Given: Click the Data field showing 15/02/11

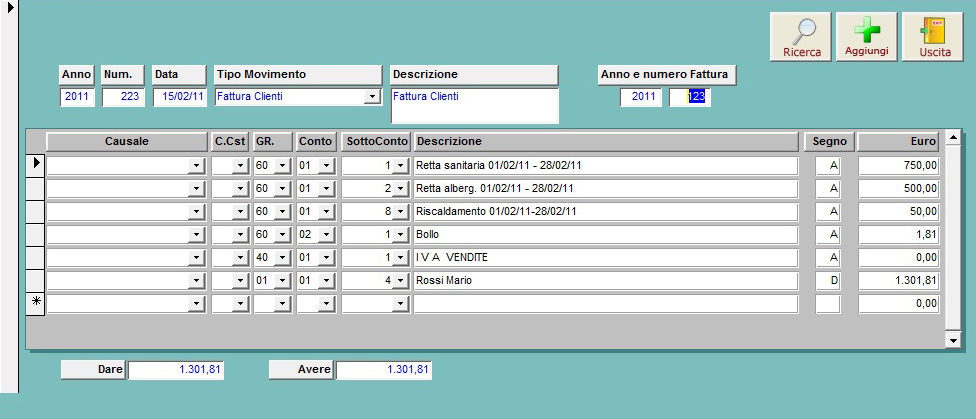Looking at the screenshot, I should [x=179, y=97].
